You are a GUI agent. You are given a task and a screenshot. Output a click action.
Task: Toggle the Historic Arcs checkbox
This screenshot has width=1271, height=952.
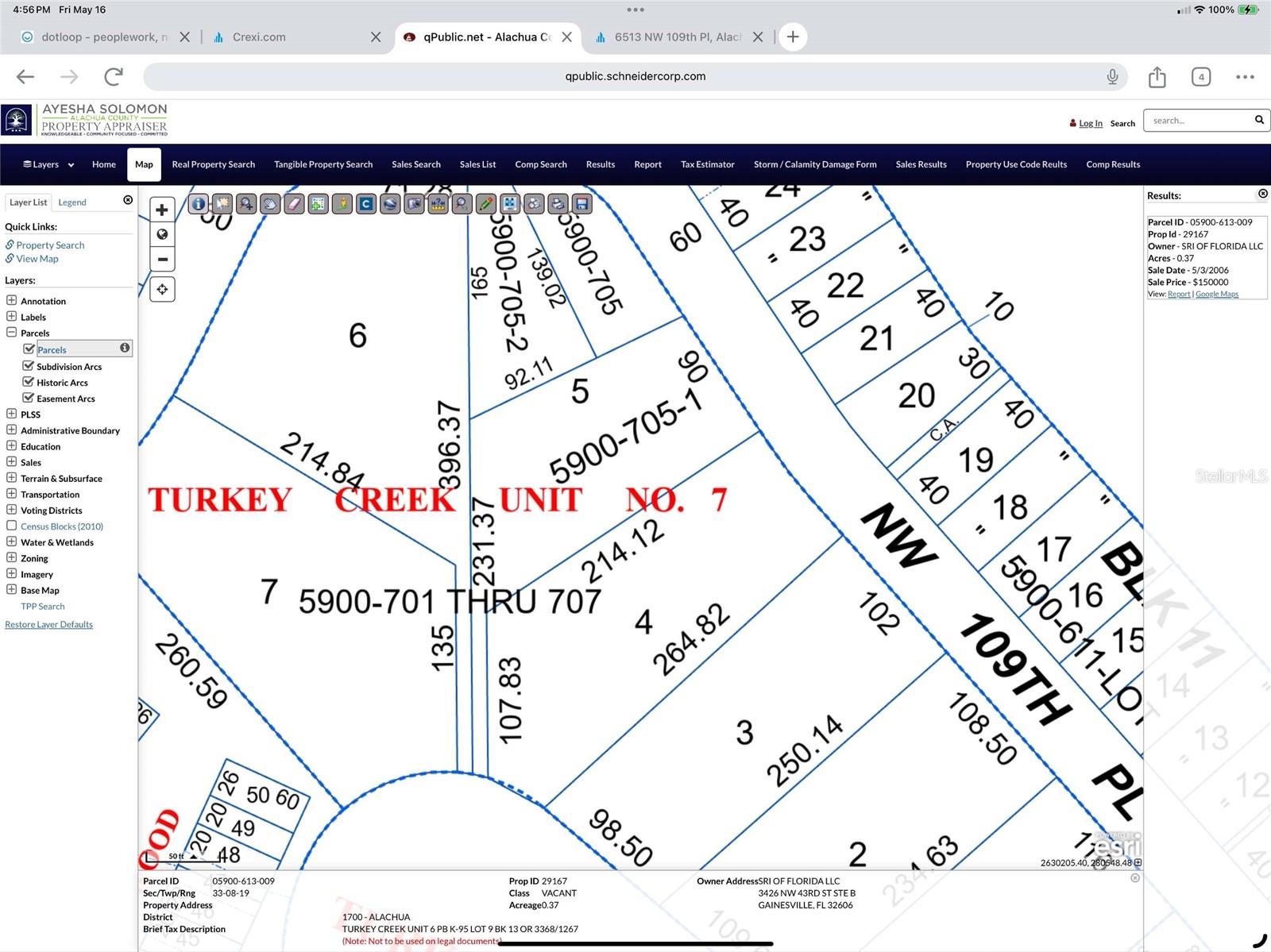click(29, 382)
